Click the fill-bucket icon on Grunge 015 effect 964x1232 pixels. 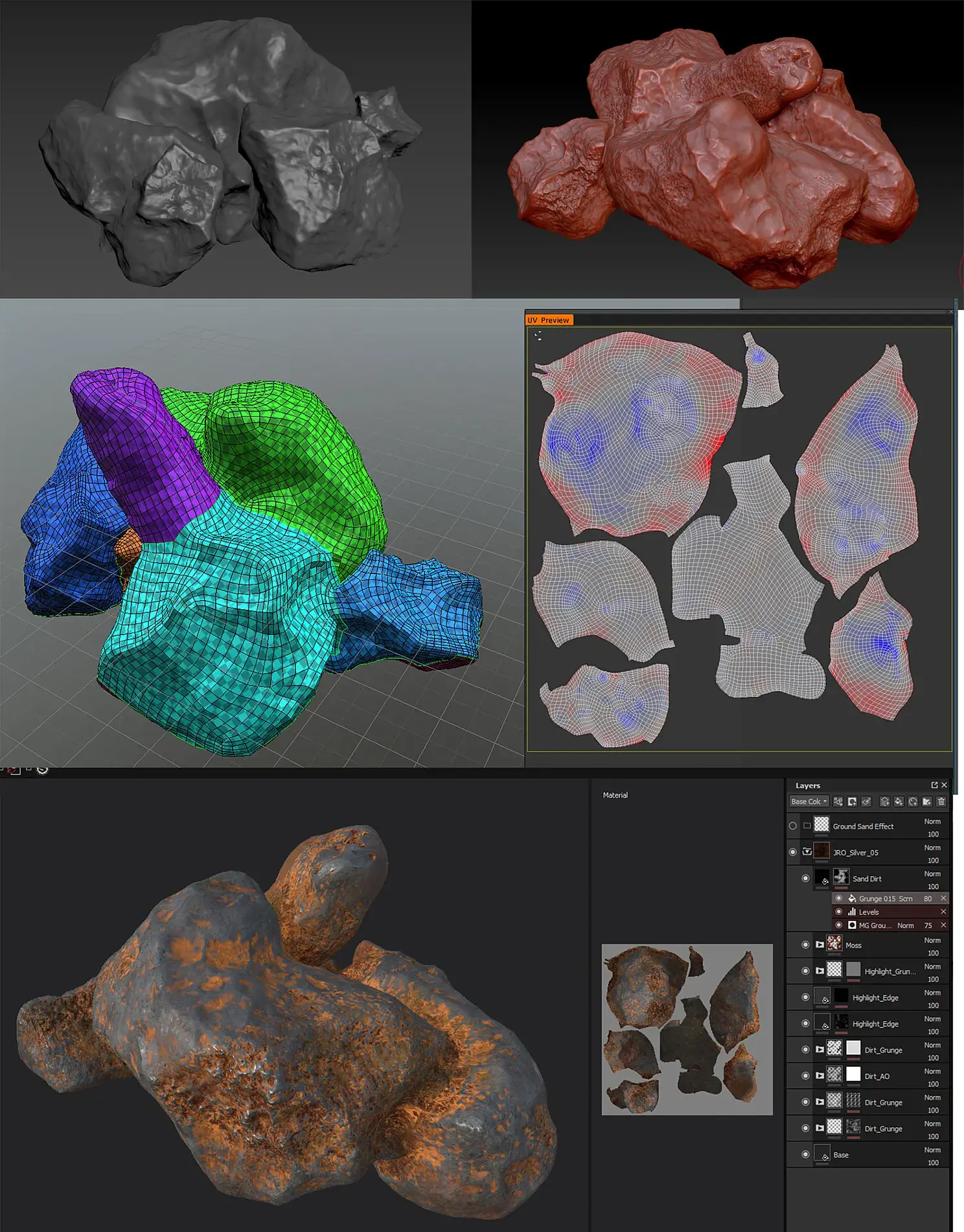tap(852, 898)
